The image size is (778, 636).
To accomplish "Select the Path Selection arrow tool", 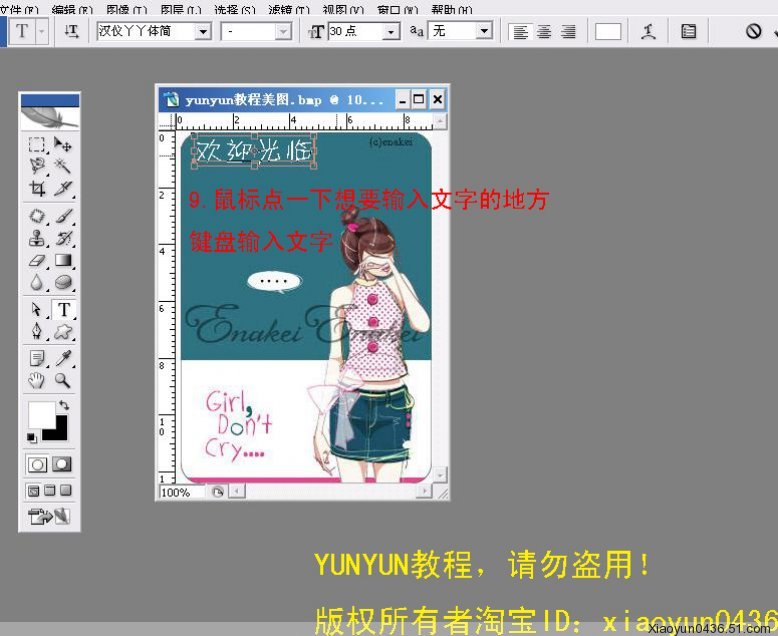I will 37,310.
